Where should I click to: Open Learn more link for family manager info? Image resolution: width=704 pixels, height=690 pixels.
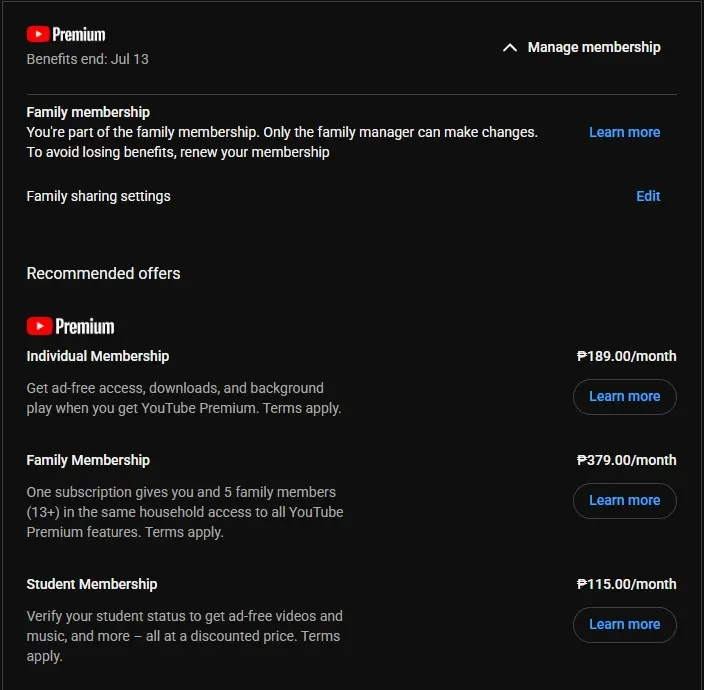[x=625, y=132]
